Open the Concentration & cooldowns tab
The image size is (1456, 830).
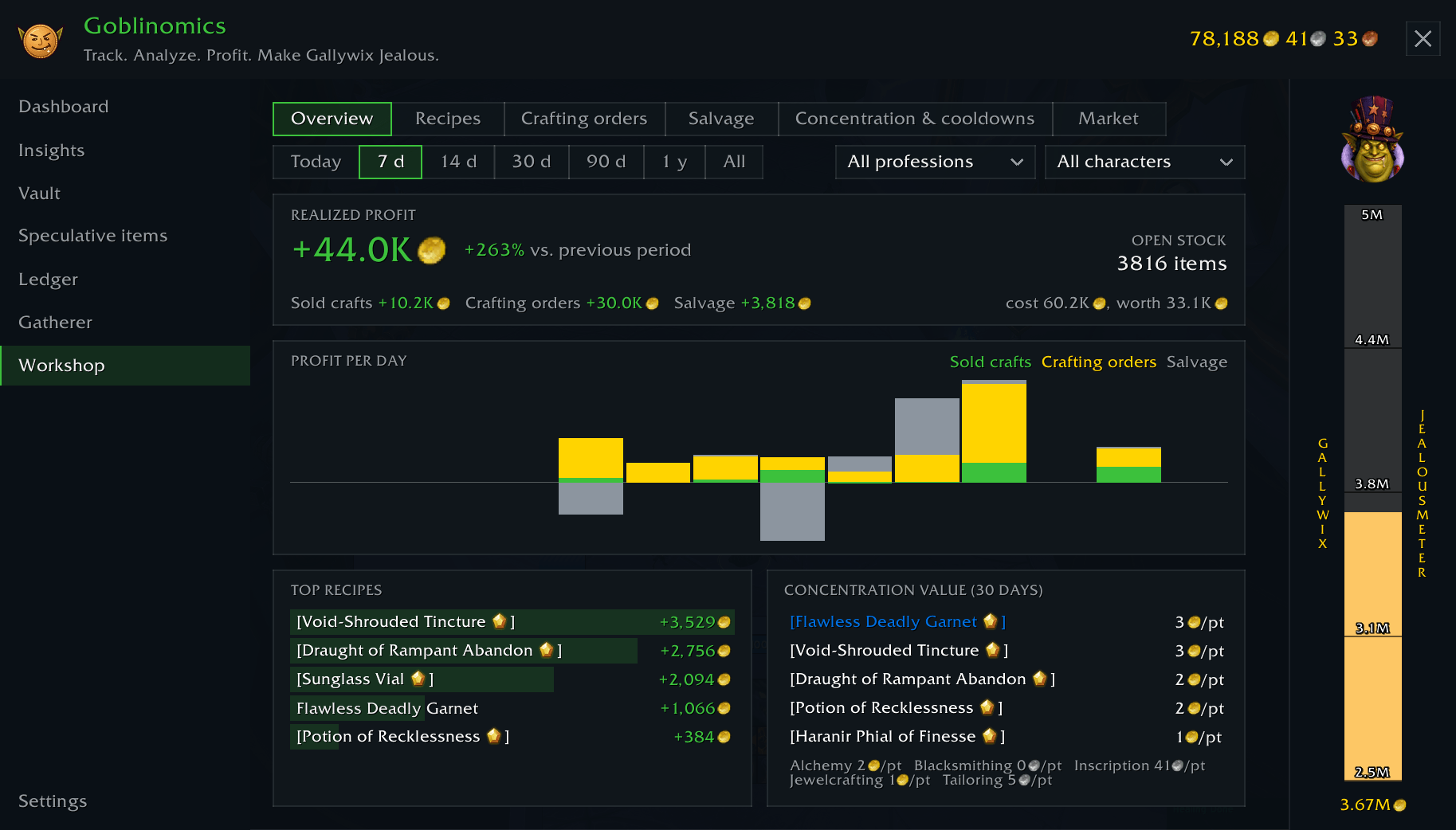(x=915, y=119)
